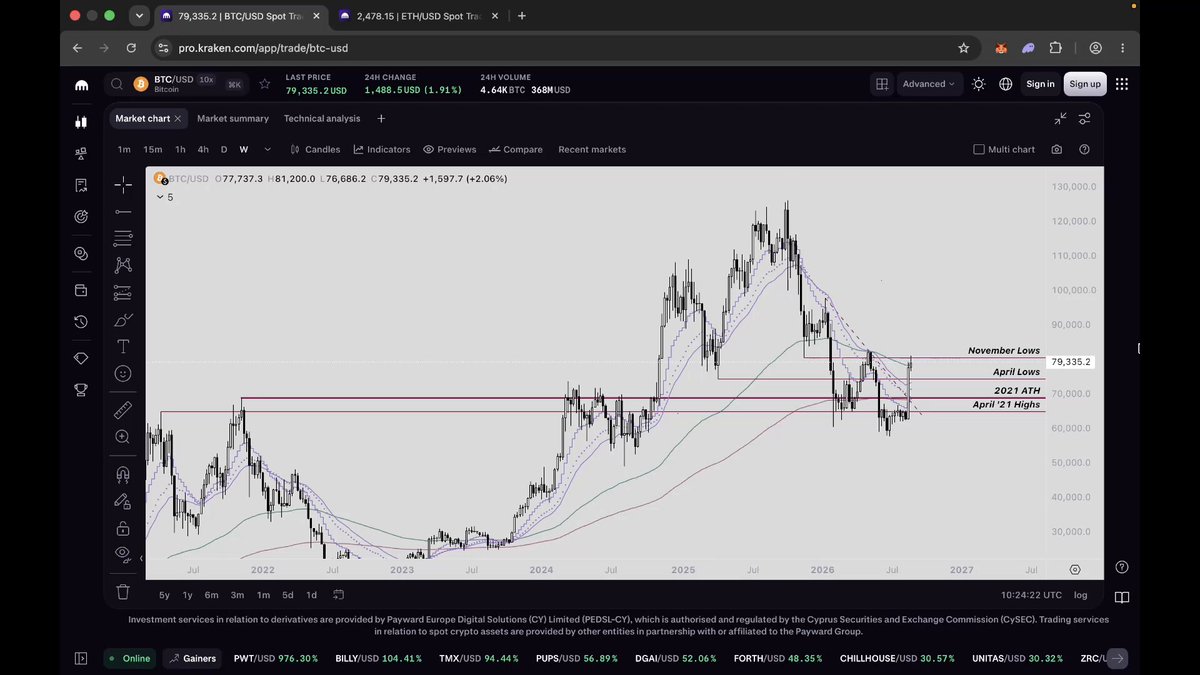This screenshot has width=1200, height=675.
Task: Open the Compare symbols option
Action: (x=516, y=149)
